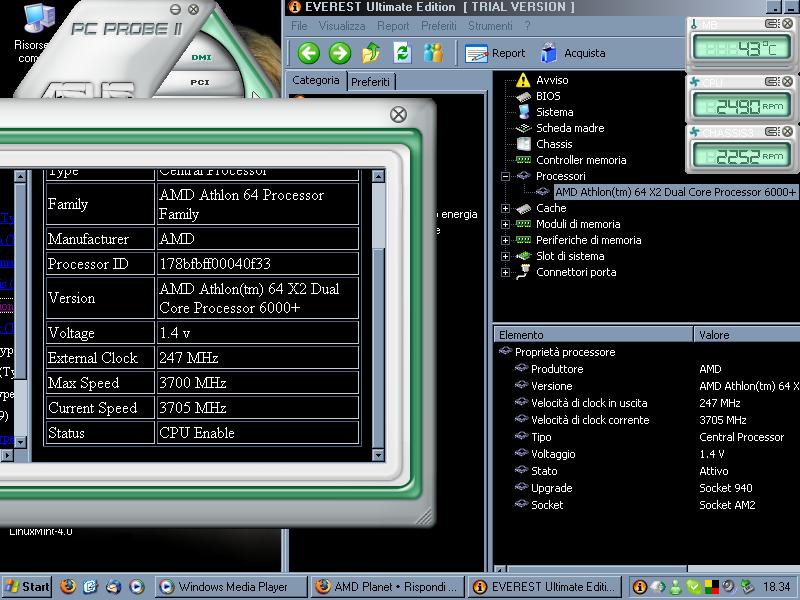Click the Elemento column header
The image size is (800, 600).
click(x=593, y=335)
